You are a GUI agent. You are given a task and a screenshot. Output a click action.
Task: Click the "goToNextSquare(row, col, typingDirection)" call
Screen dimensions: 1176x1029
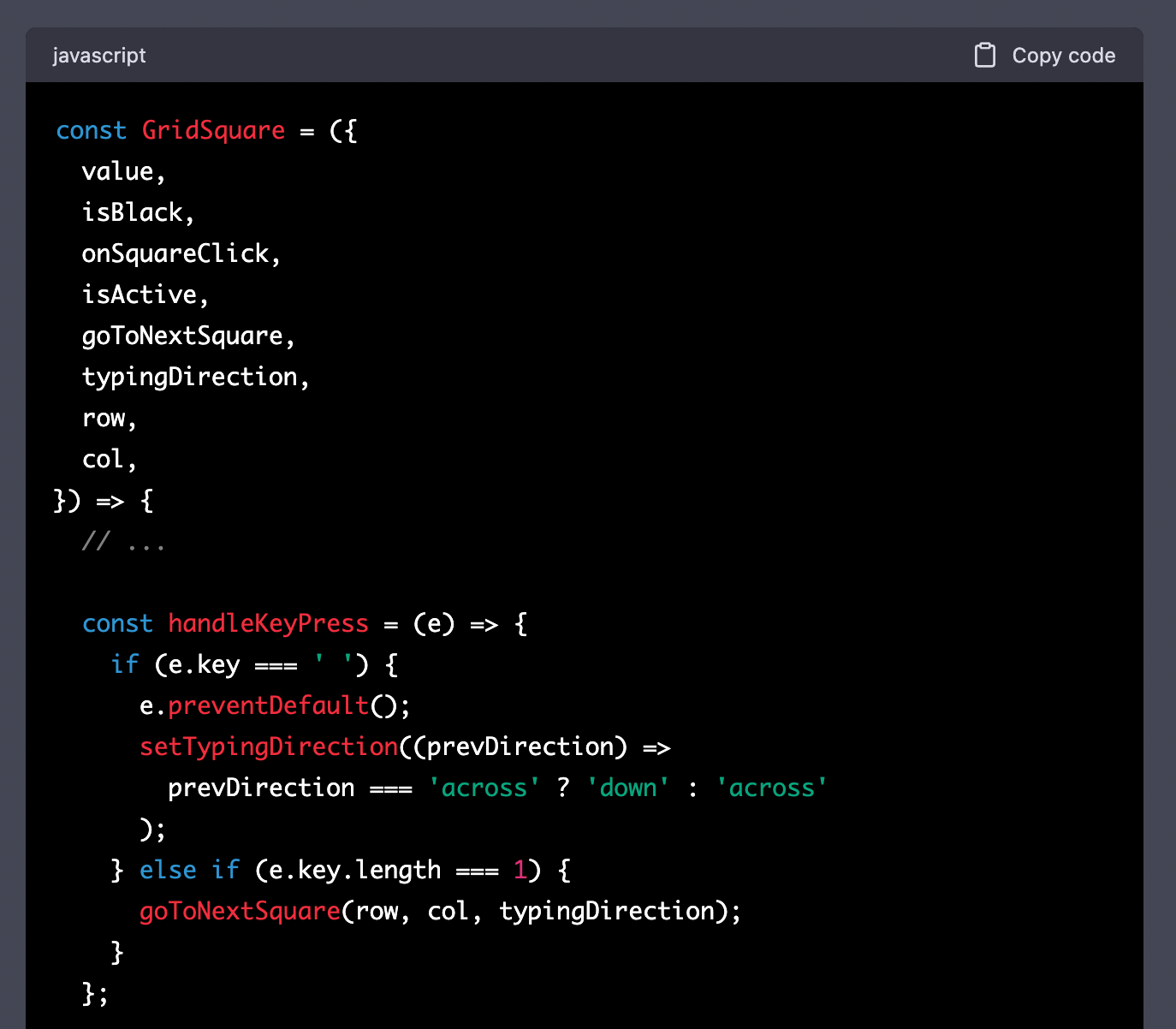(x=433, y=911)
